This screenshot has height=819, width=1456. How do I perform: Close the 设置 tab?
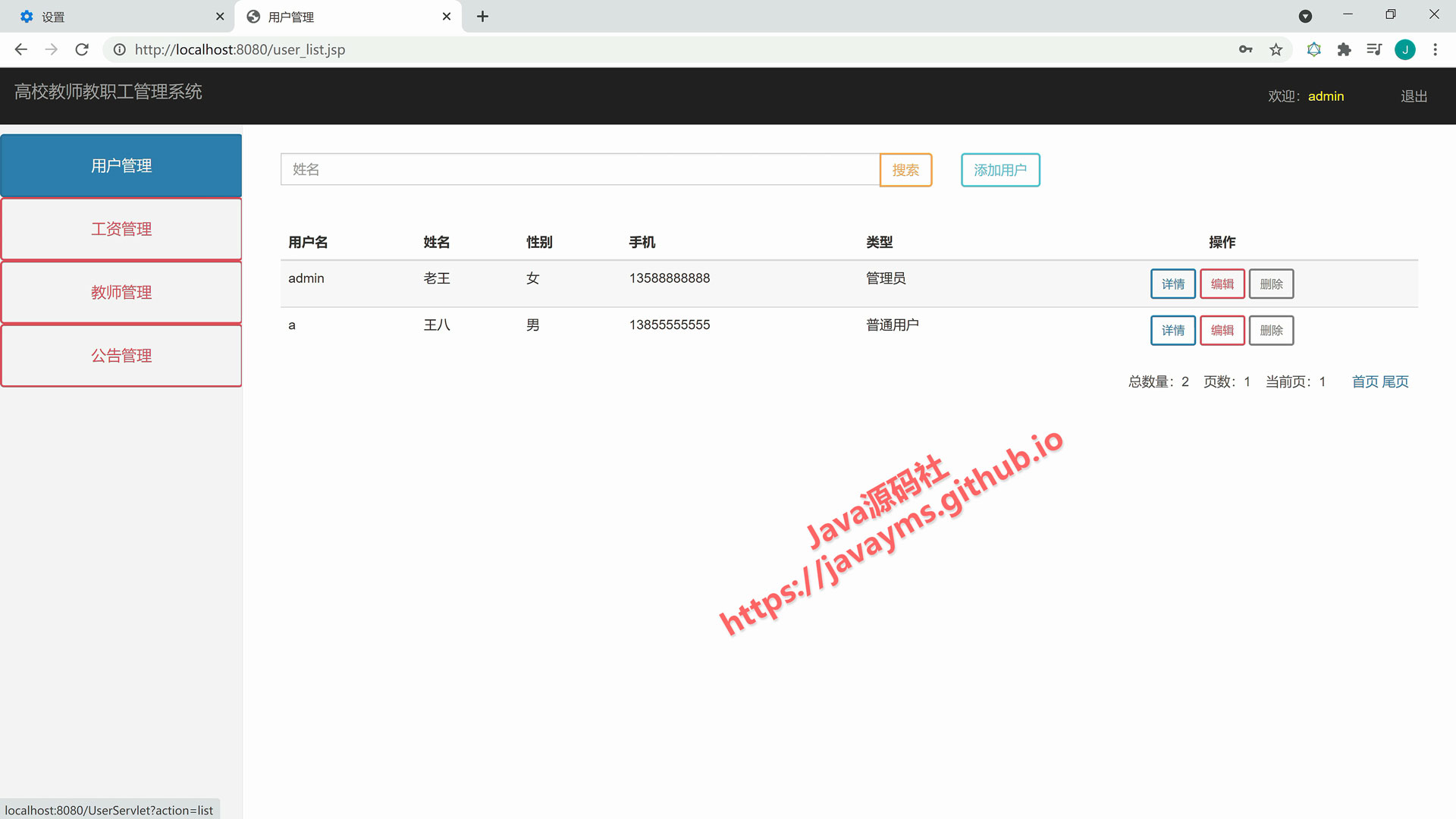[220, 16]
